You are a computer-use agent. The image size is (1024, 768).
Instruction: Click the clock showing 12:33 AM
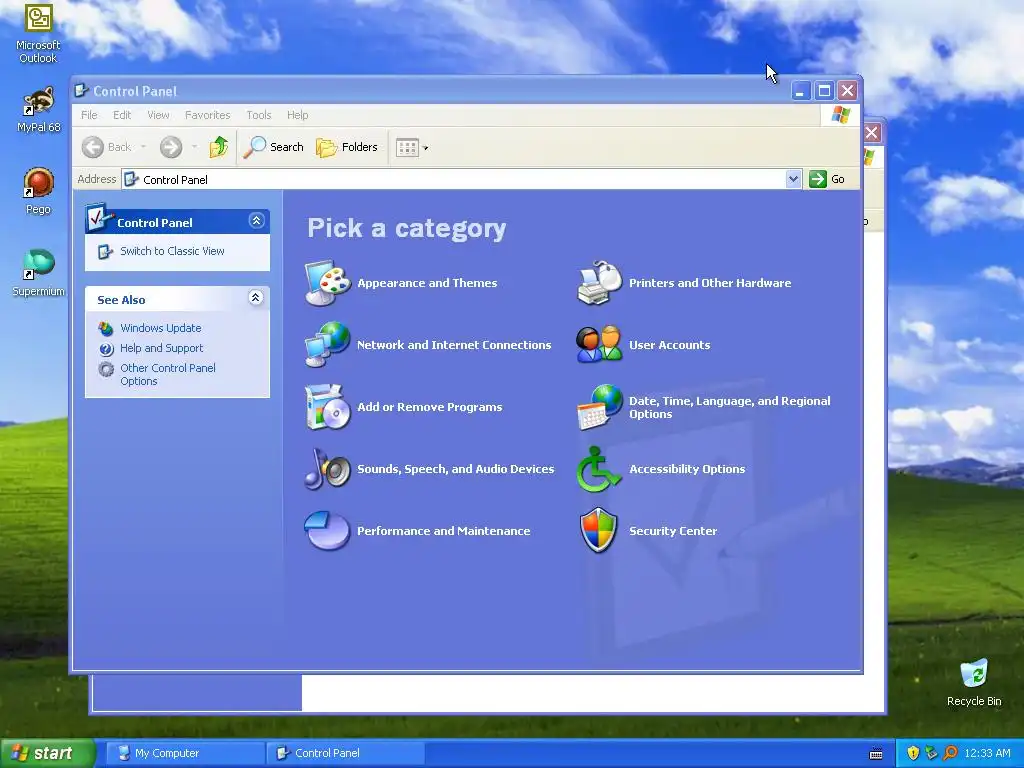987,753
